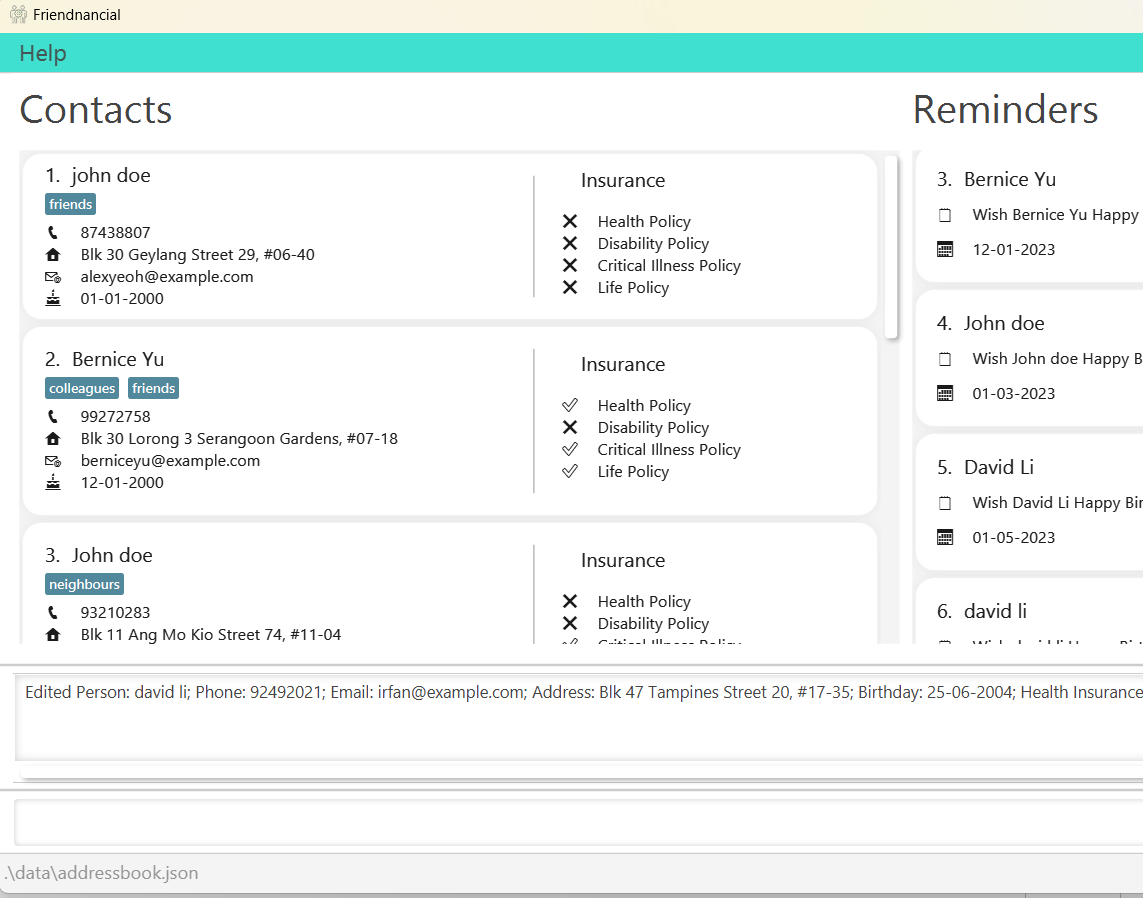The height and width of the screenshot is (898, 1143).
Task: Click colleagues tag on Bernice Yu
Action: 82,389
